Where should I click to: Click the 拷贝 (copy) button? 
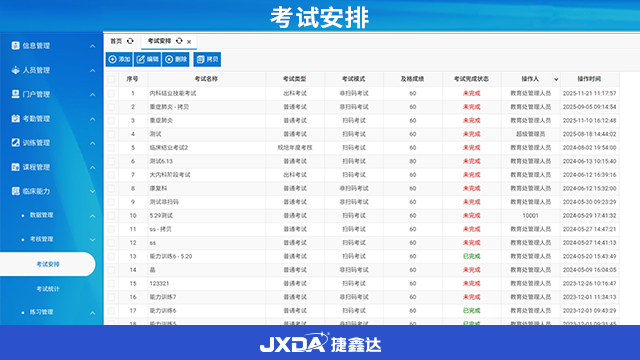(x=207, y=59)
